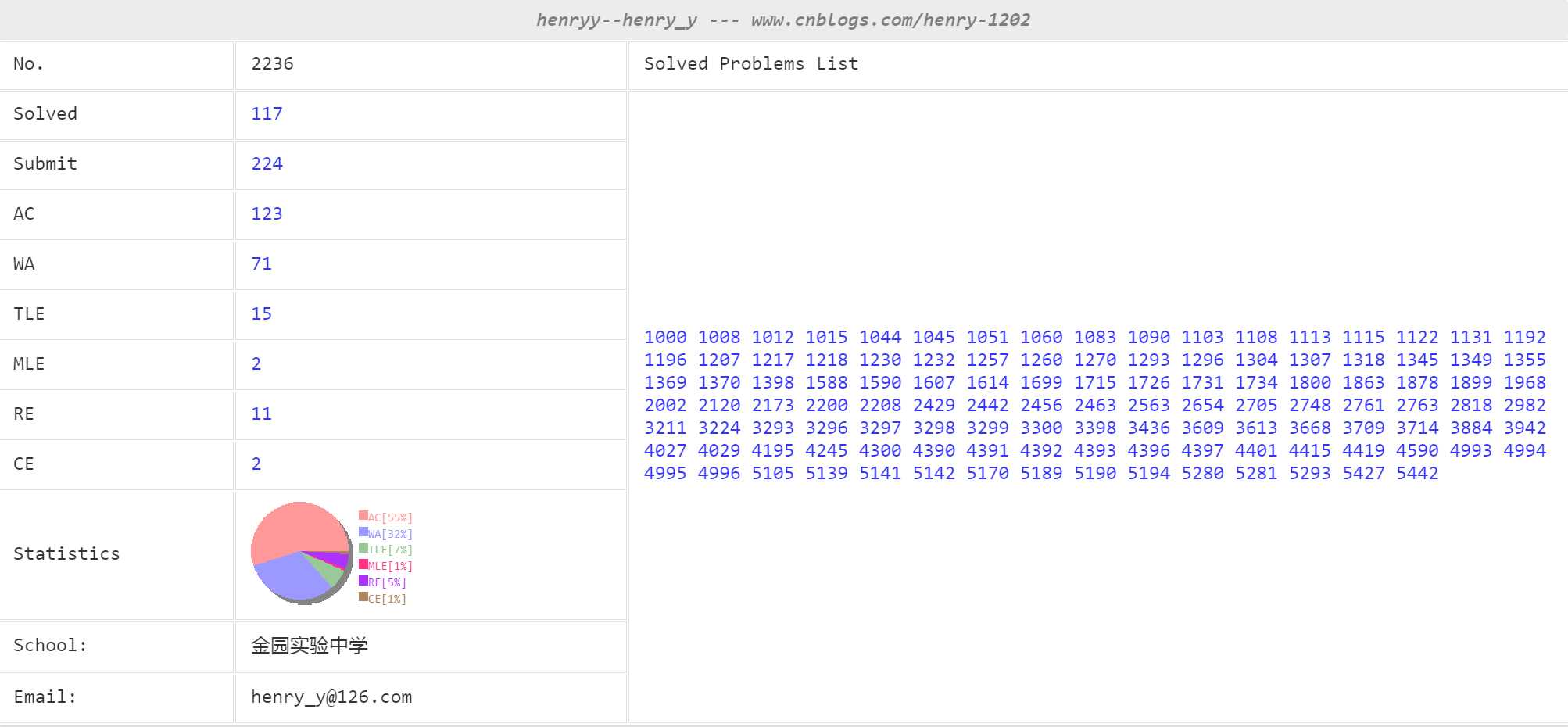Open solved problem 1968
Screen dimensions: 1568x727
click(x=1525, y=383)
